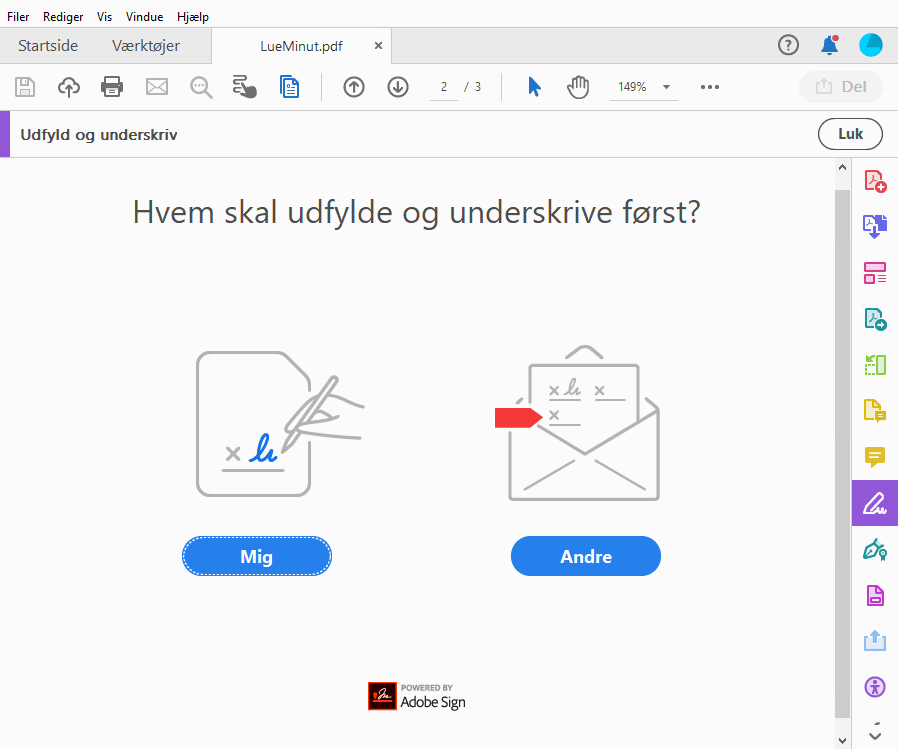Image resolution: width=898 pixels, height=749 pixels.
Task: Keep Fill & Sign tool active in sidebar
Action: (875, 503)
